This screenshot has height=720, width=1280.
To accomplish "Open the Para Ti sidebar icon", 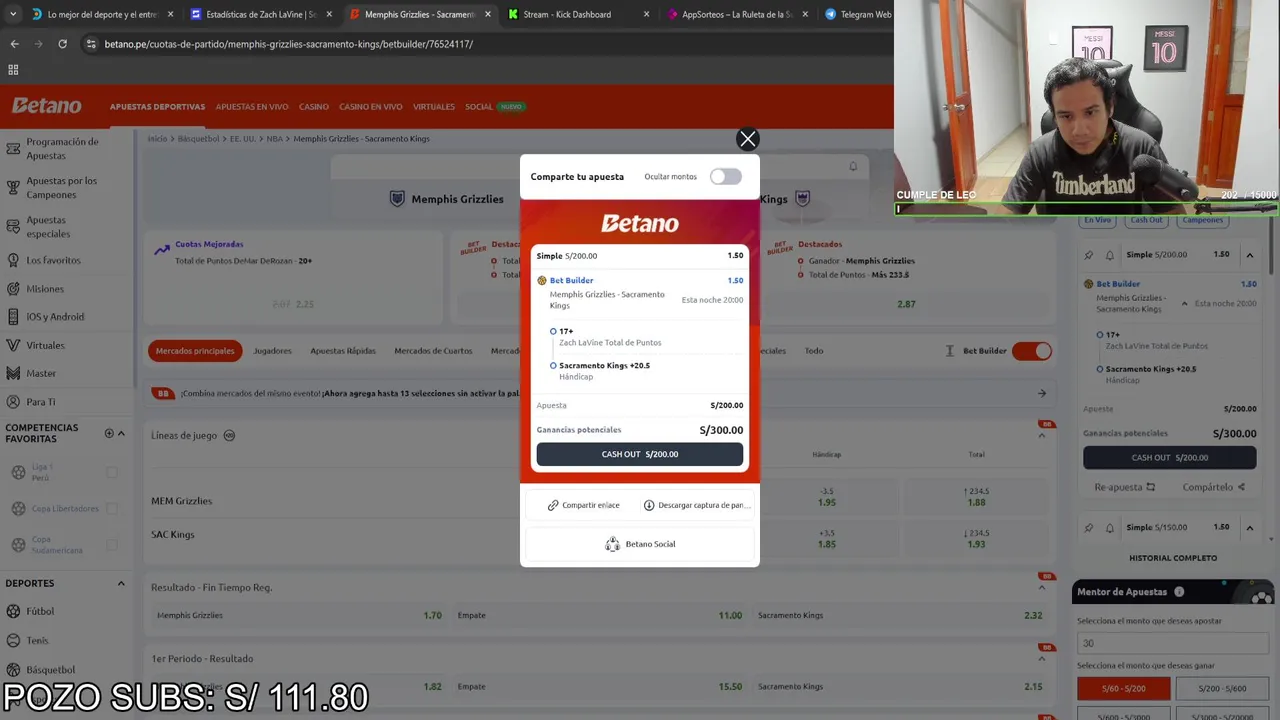I will [x=13, y=402].
